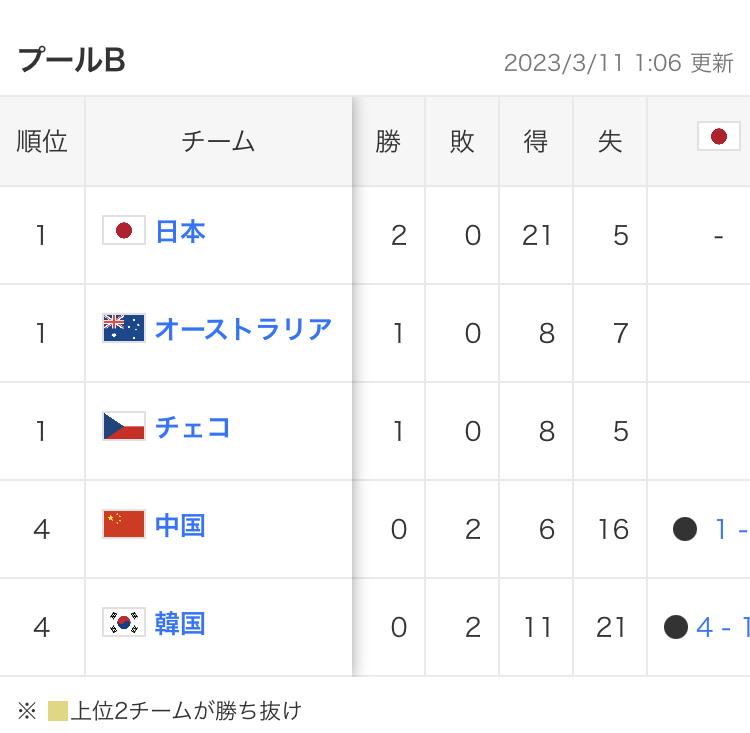Click the プールB heading
This screenshot has height=733, width=750.
pos(72,60)
